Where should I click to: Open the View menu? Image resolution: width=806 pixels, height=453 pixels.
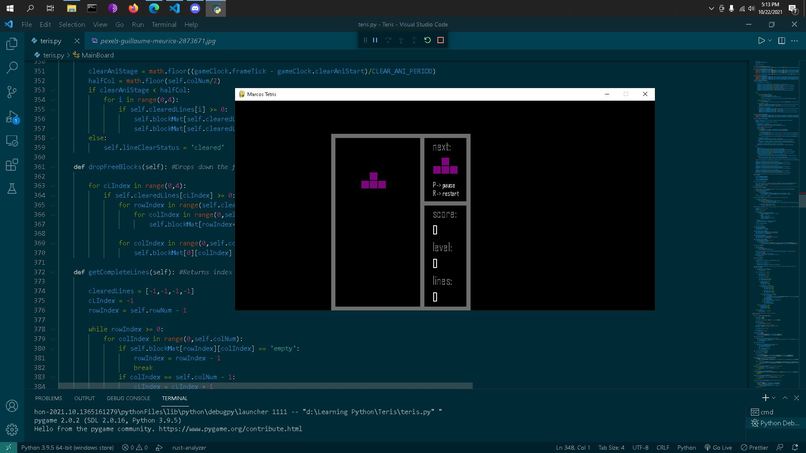click(100, 24)
